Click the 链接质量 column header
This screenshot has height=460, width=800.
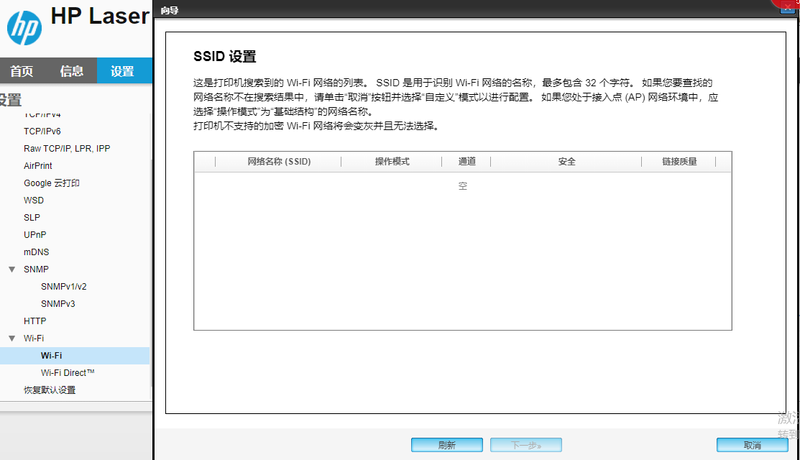(679, 161)
